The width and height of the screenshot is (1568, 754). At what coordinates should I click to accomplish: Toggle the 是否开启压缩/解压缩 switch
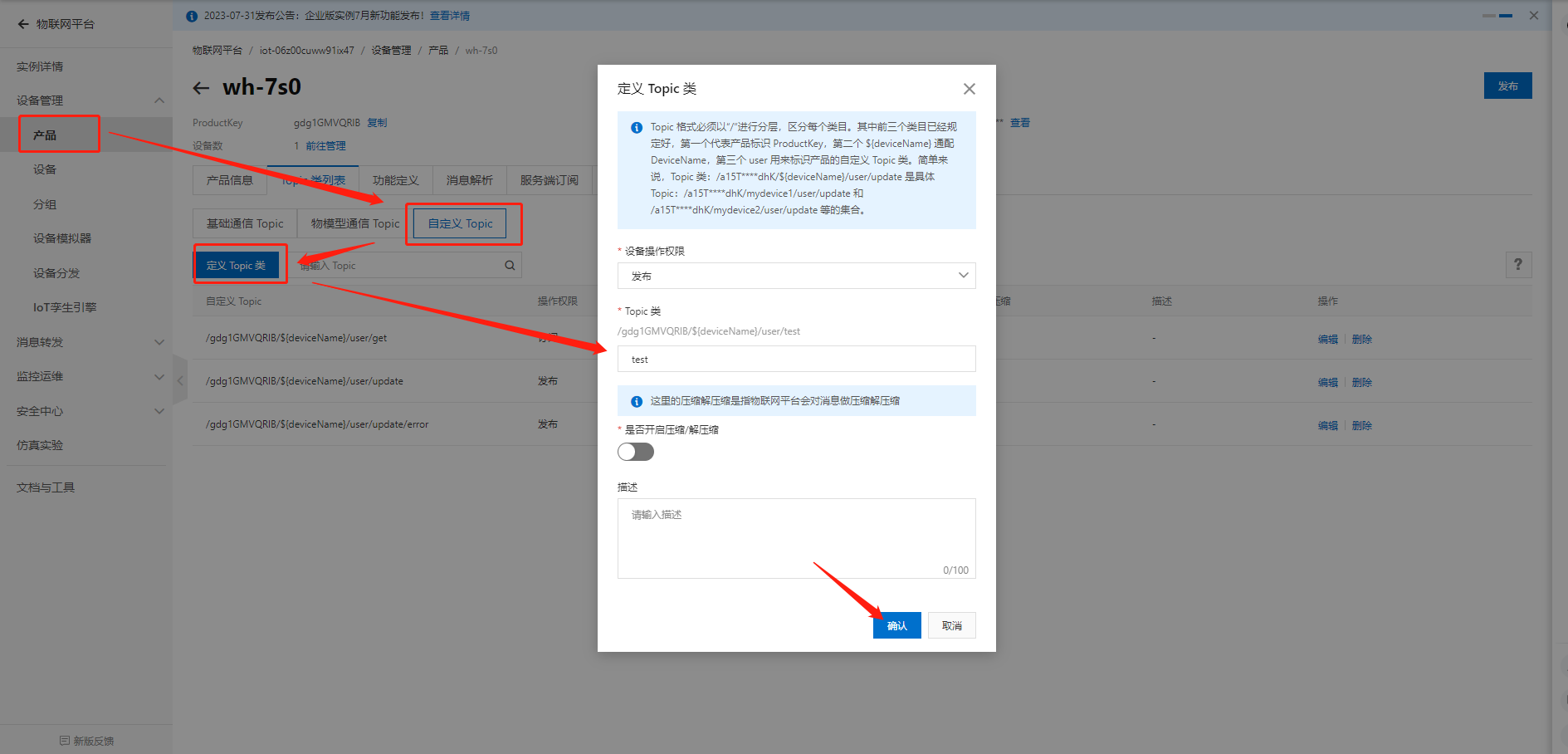(x=636, y=452)
